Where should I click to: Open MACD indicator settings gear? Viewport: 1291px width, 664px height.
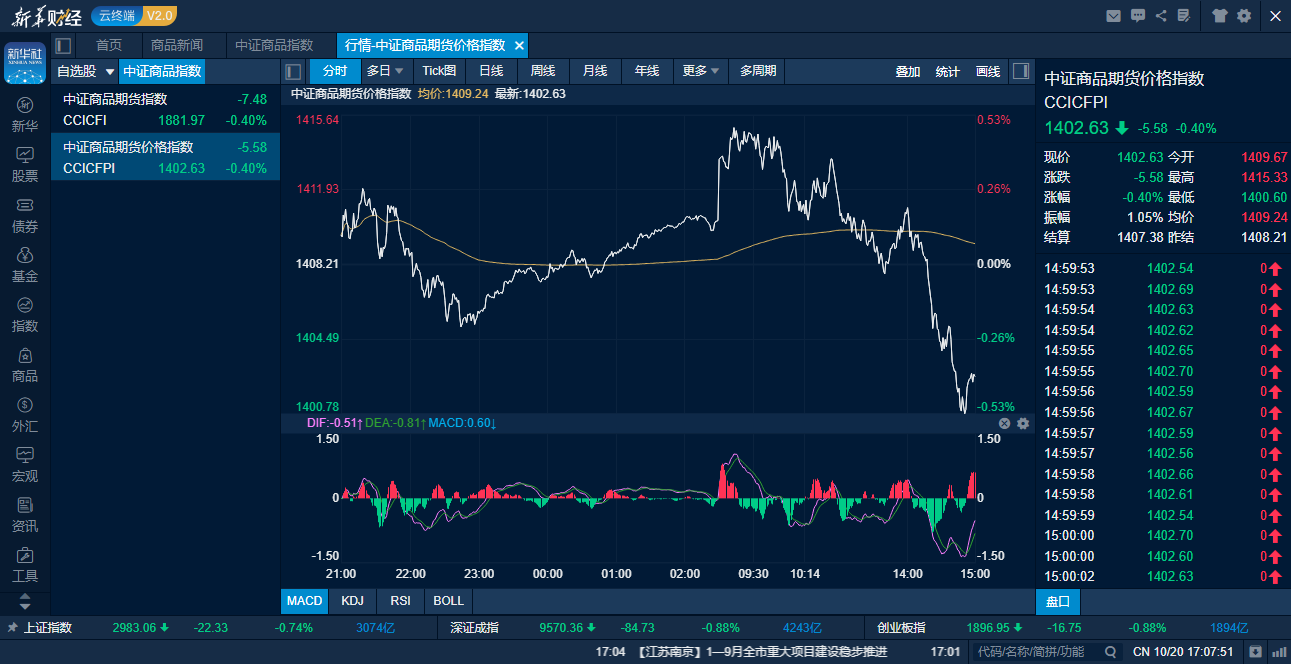point(1023,423)
